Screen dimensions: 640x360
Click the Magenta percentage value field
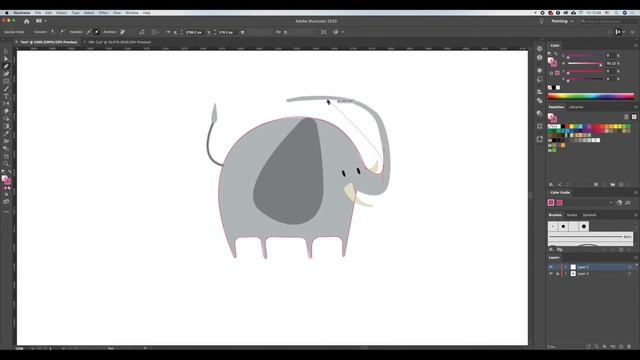[611, 63]
